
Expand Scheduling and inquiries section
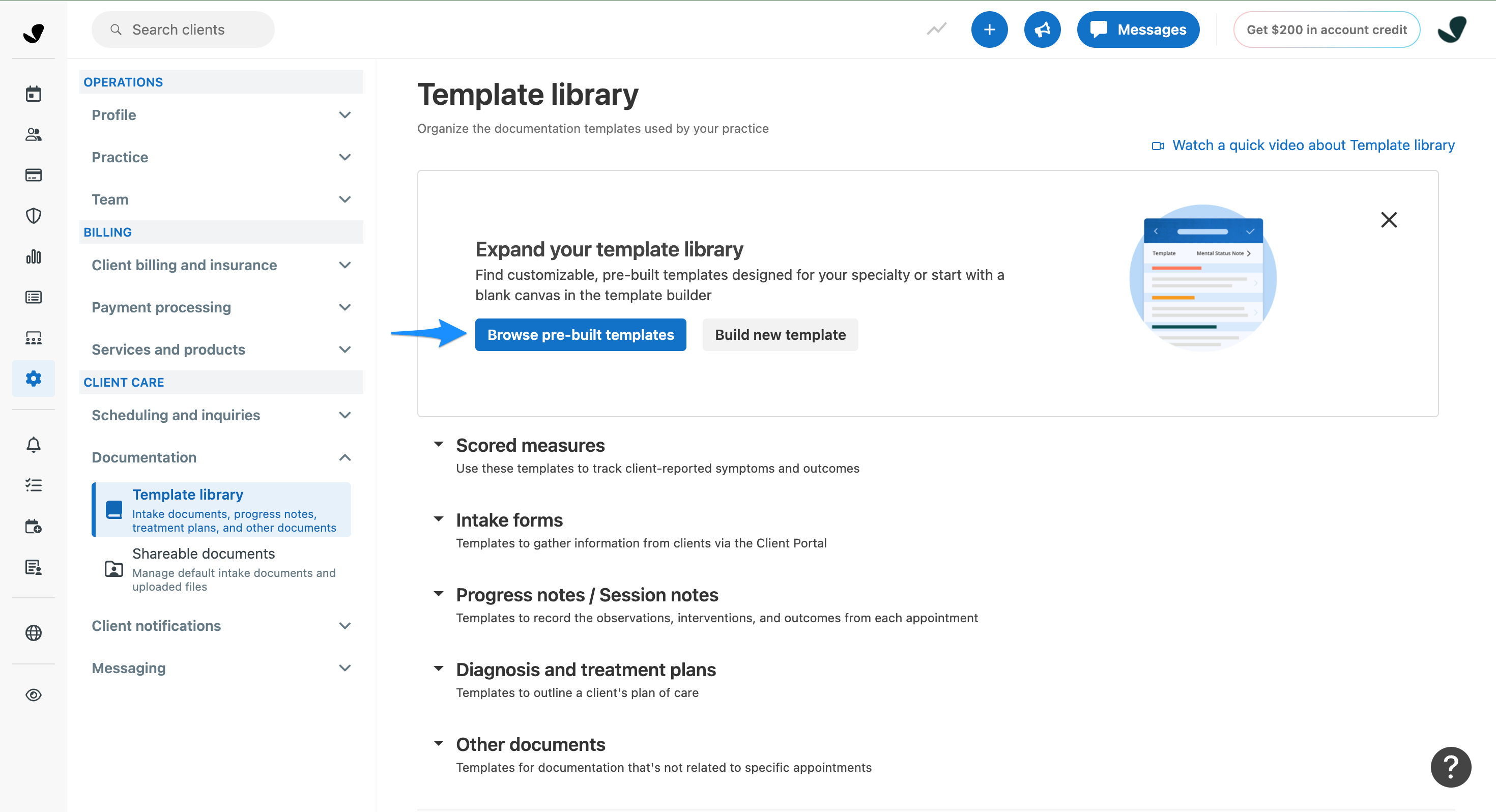[x=221, y=415]
